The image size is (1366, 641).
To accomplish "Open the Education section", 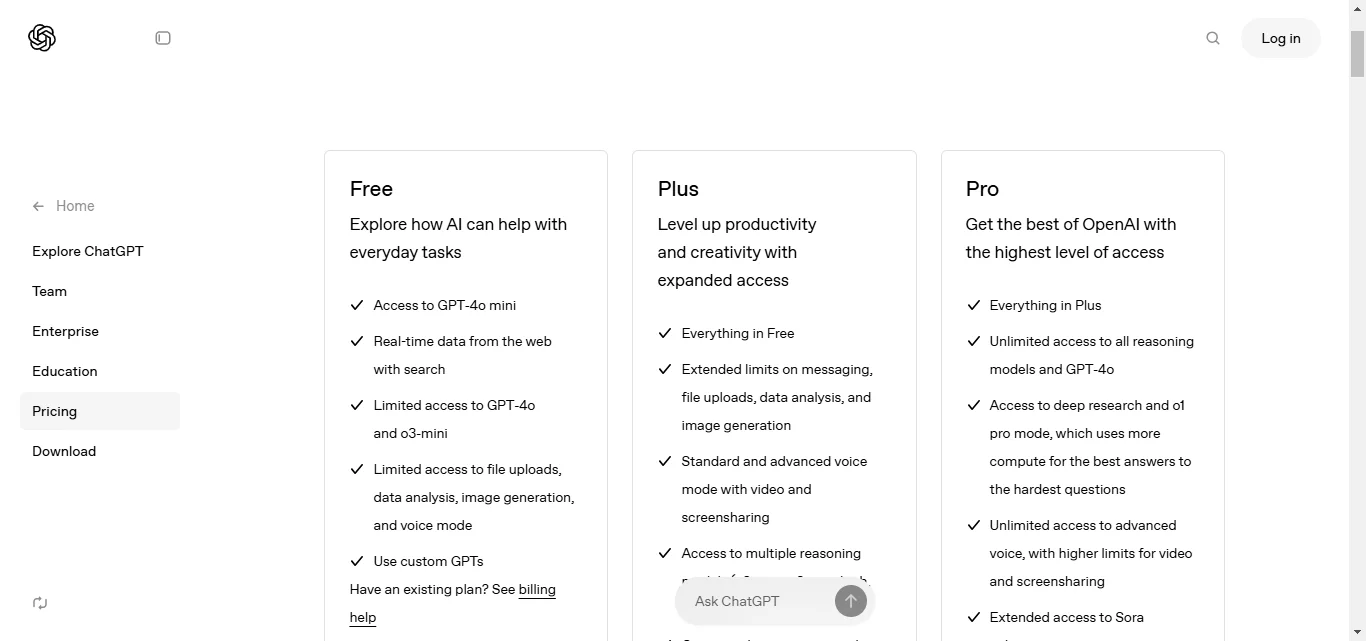I will pos(64,371).
